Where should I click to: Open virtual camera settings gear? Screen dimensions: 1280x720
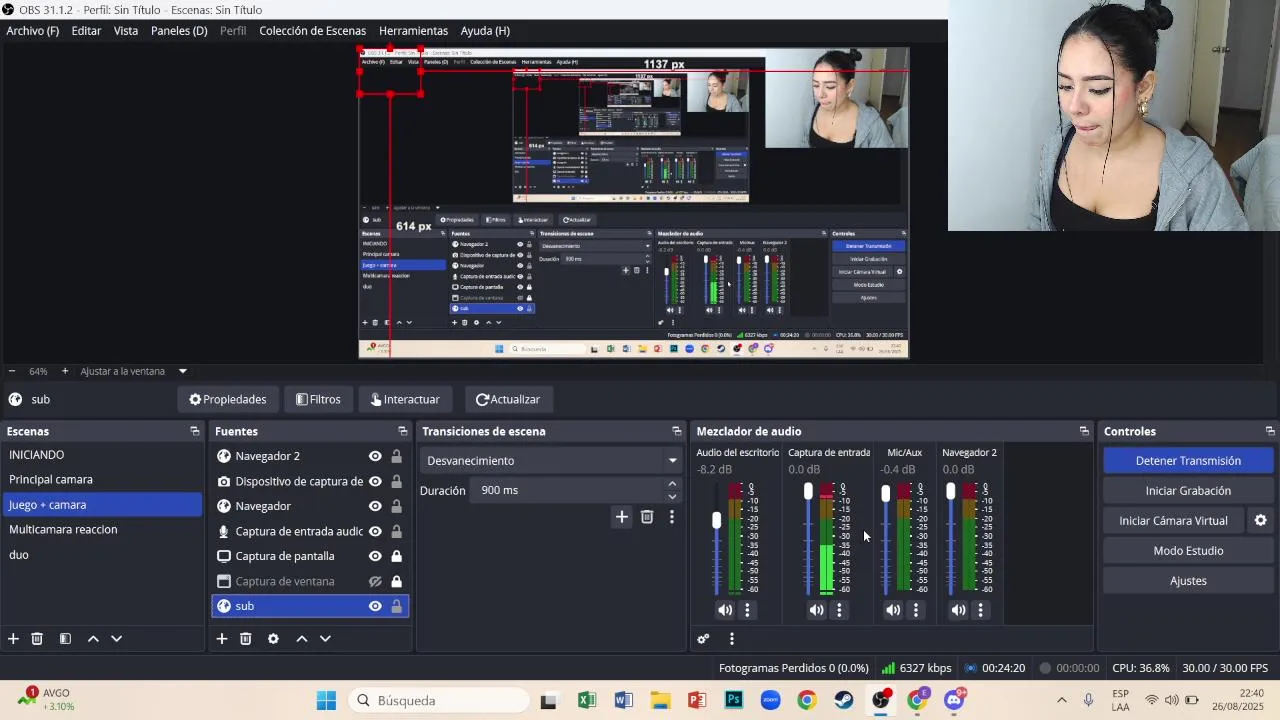point(1261,521)
